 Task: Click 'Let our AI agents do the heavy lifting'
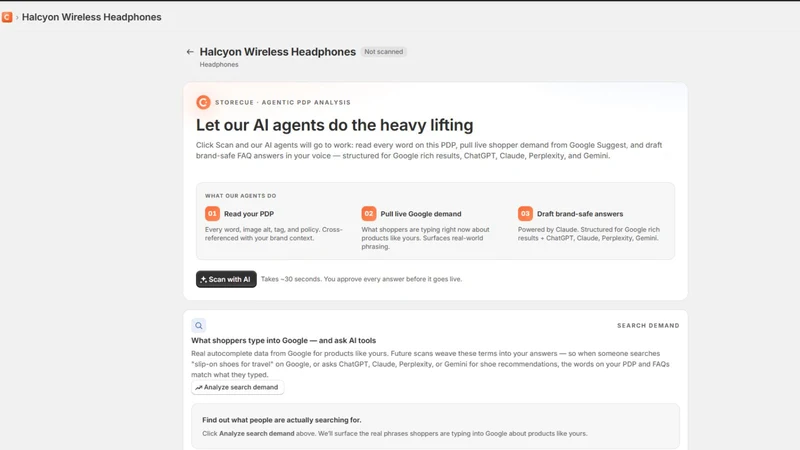click(x=335, y=125)
